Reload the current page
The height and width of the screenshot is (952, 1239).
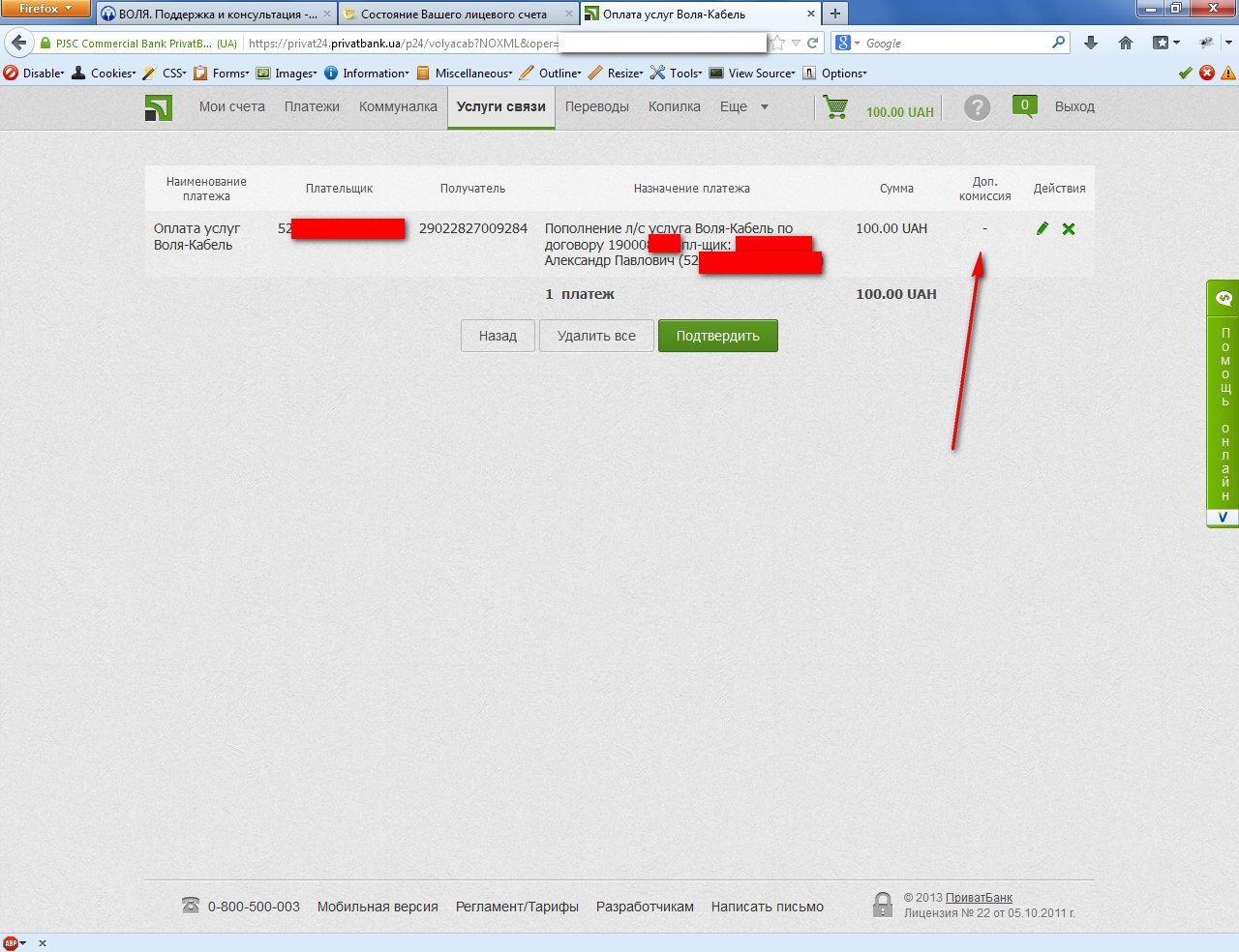tap(813, 44)
